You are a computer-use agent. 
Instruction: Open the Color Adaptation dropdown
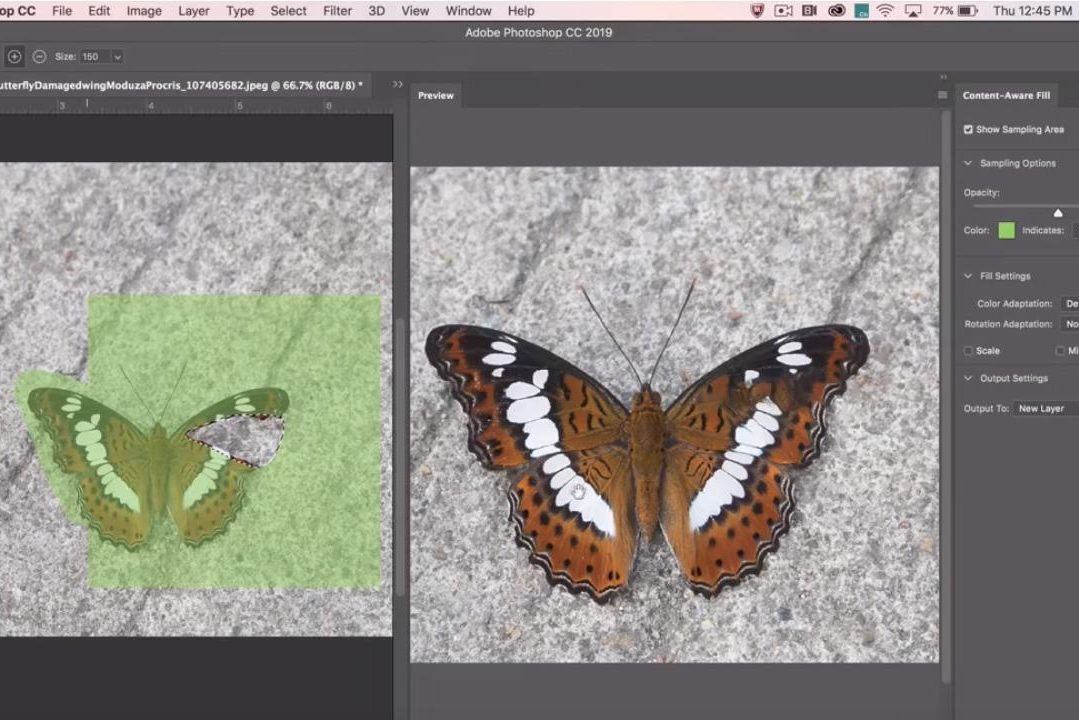1069,303
